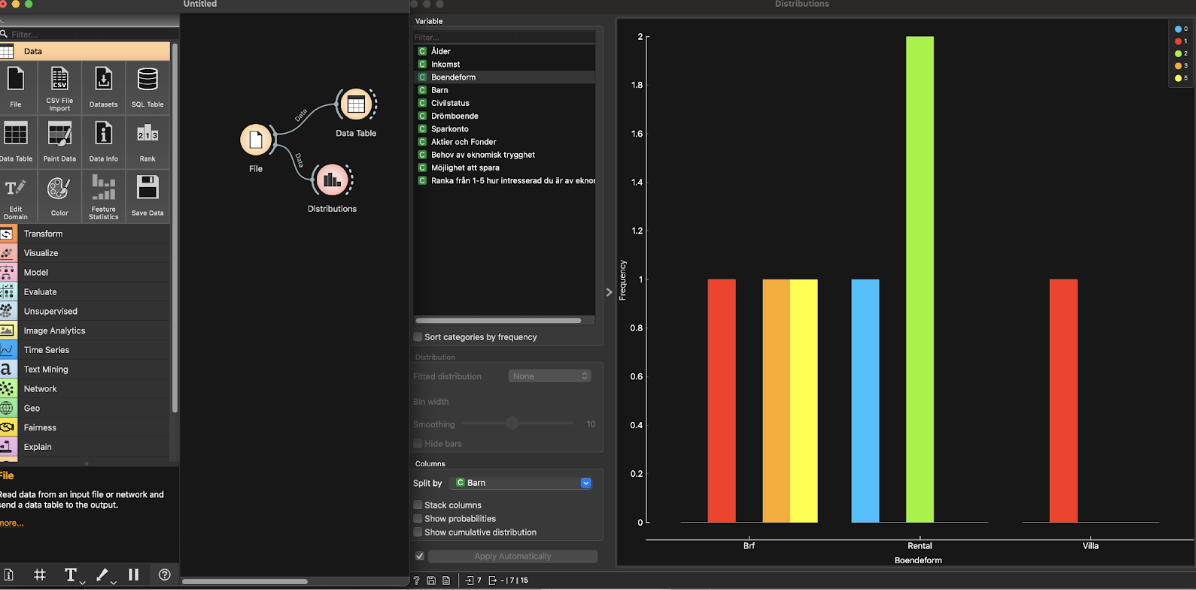Move the Smoothing slider handle
1196x590 pixels.
pyautogui.click(x=512, y=423)
